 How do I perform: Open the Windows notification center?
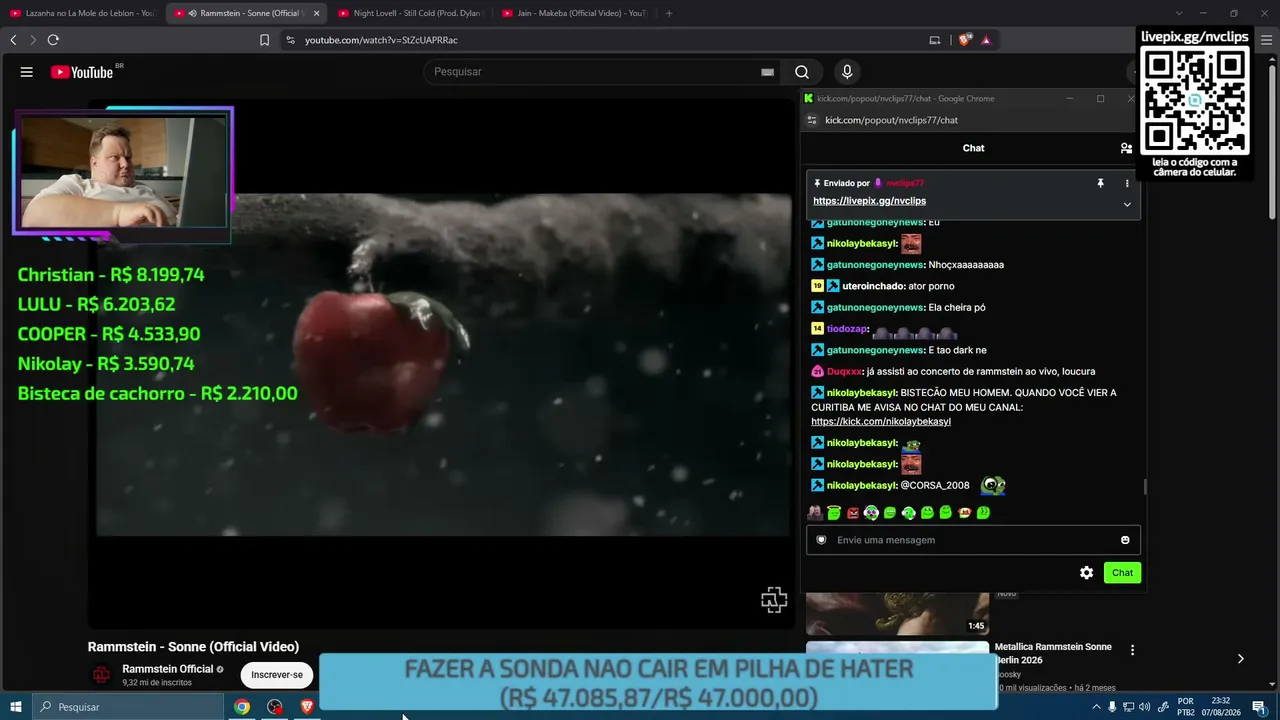[x=1259, y=707]
